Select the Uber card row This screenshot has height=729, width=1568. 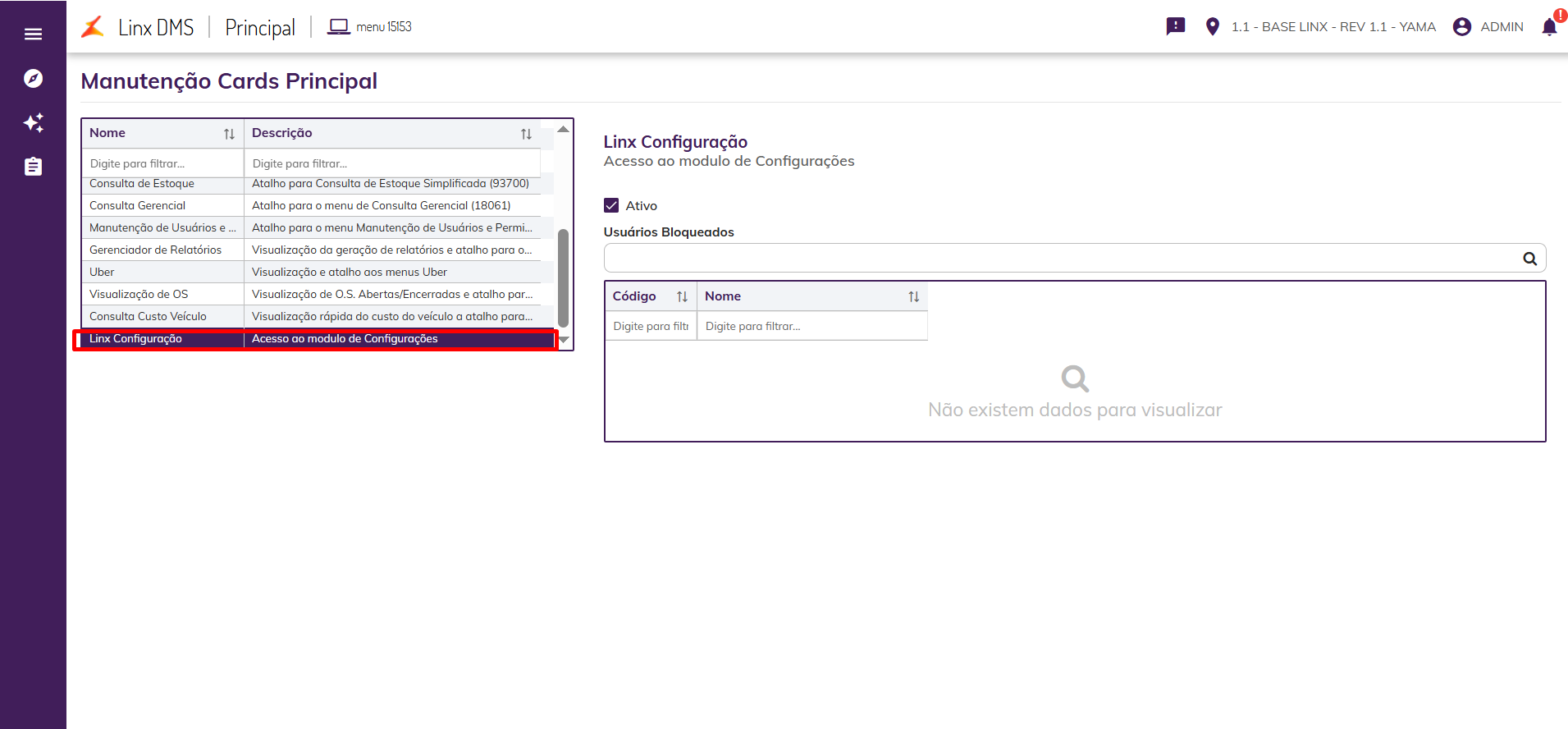pos(317,272)
